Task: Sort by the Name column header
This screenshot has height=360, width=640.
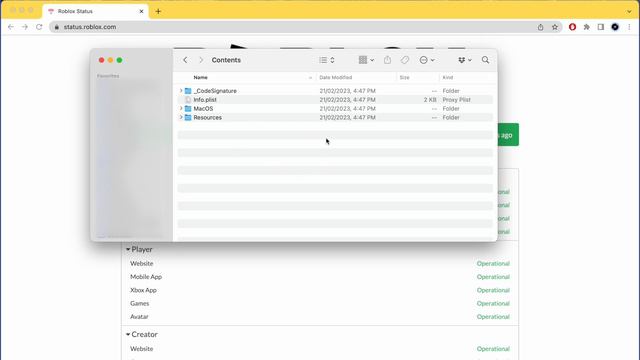Action: (x=200, y=77)
